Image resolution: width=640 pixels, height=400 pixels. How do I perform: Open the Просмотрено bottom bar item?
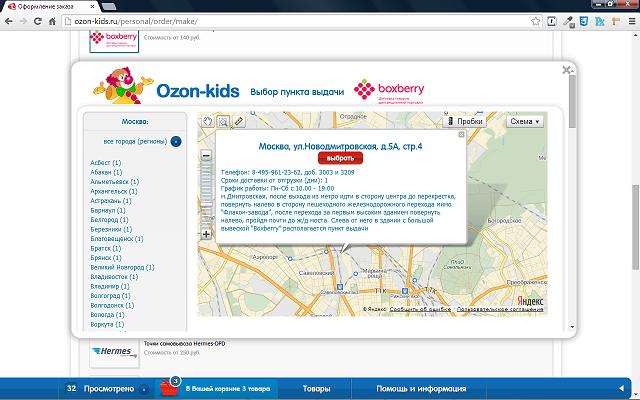tap(109, 389)
